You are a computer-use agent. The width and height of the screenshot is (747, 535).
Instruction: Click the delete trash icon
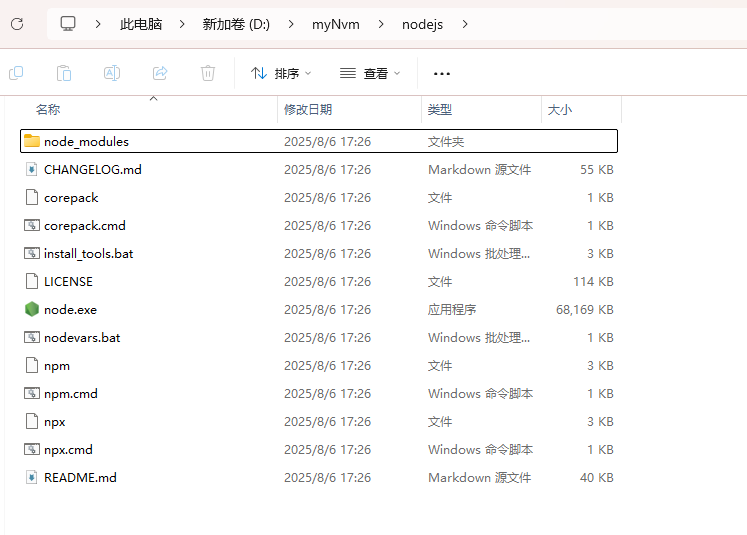pos(208,73)
